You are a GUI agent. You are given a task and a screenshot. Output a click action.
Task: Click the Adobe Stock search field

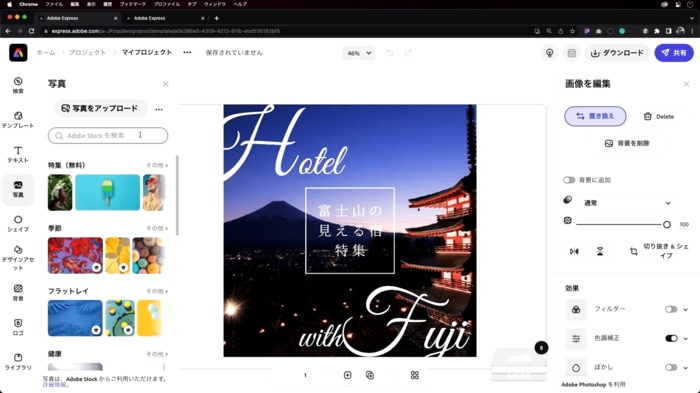108,135
